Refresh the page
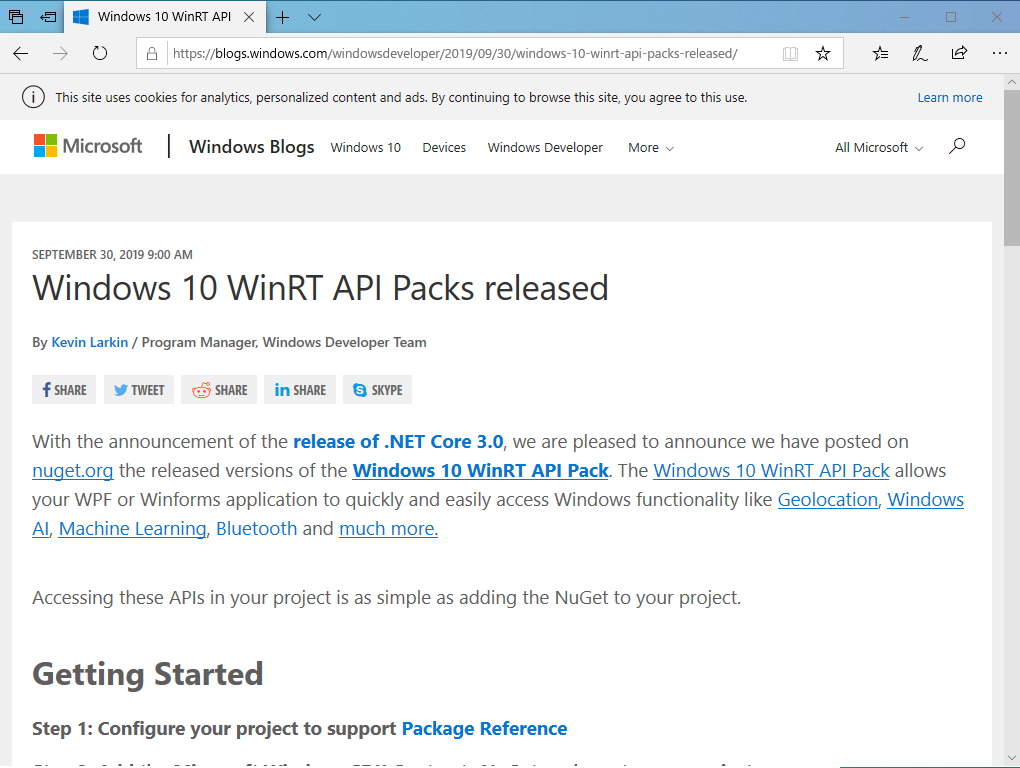 pyautogui.click(x=99, y=53)
